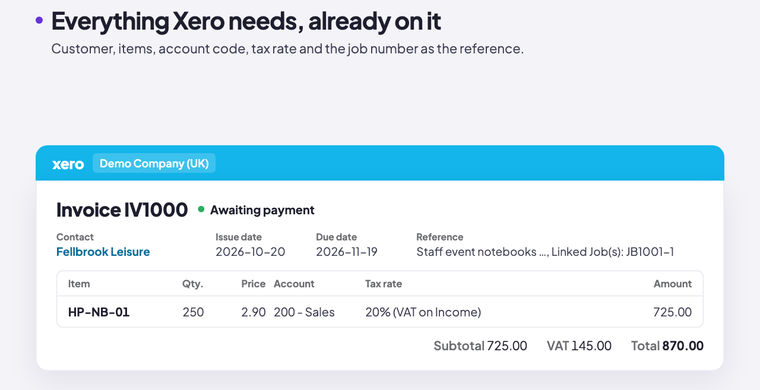Click the reference text with Linked Job JB1001-1
Screen dimensions: 760x390
(x=545, y=252)
